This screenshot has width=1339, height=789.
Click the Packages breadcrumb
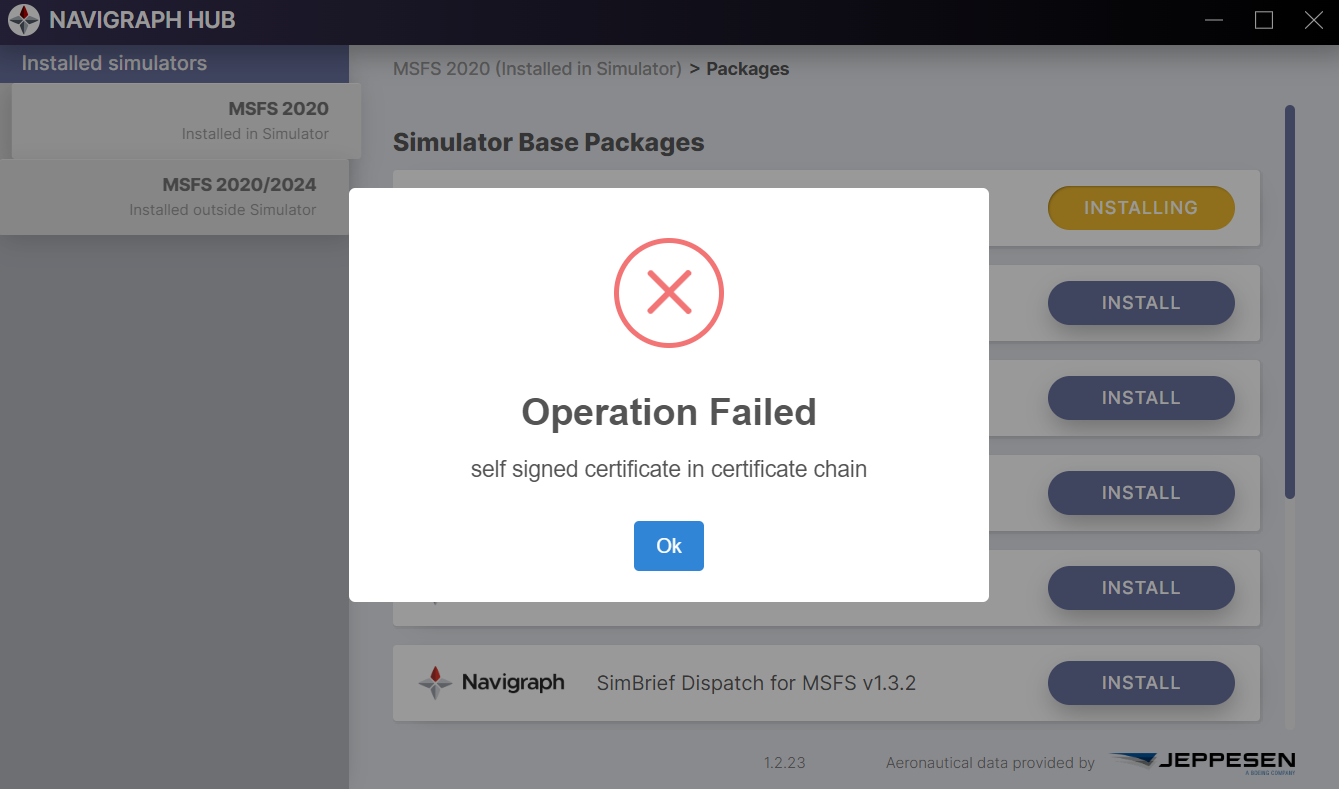click(x=748, y=69)
